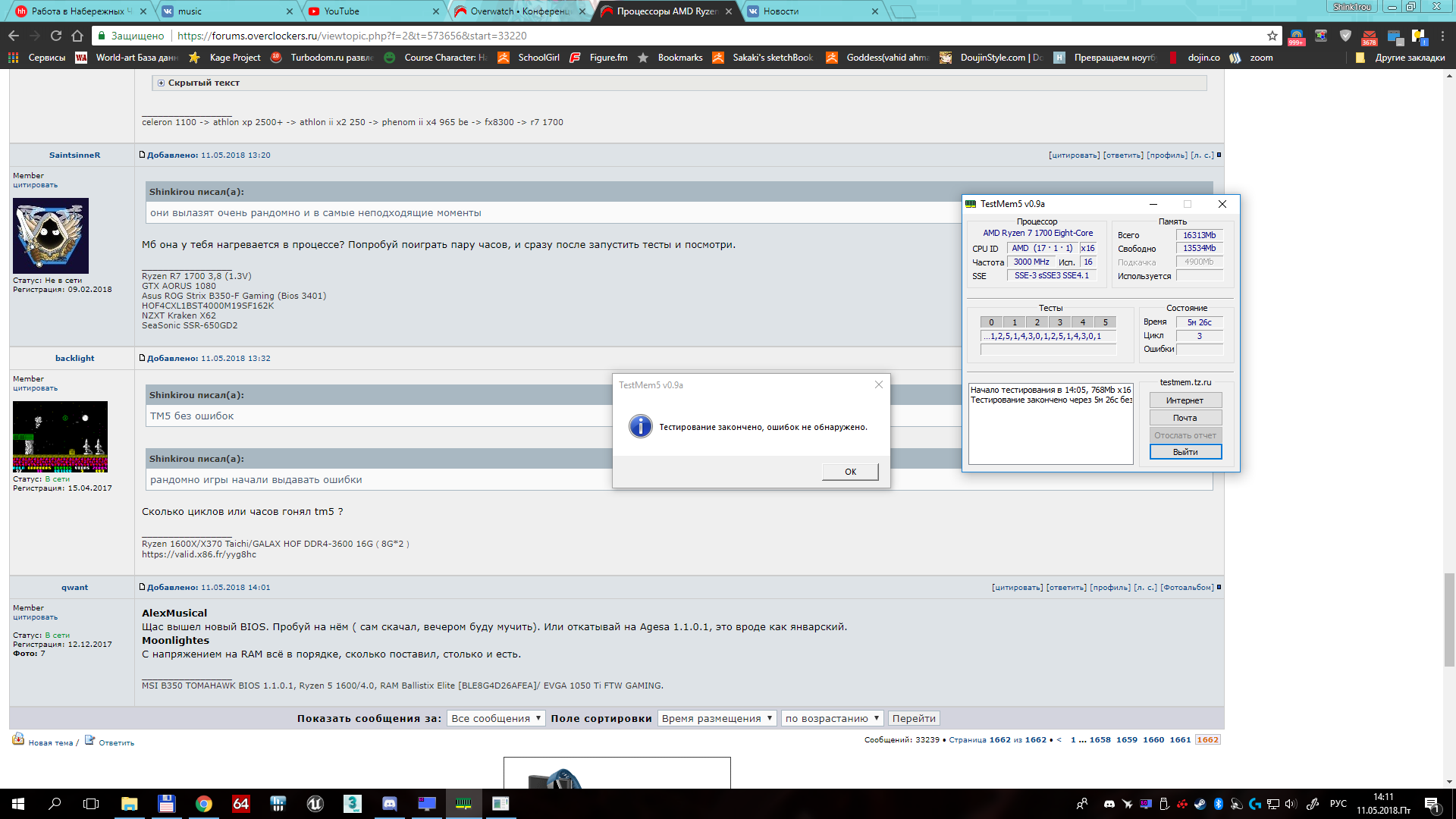Screen dimensions: 1456x819
Task: Open 'Время размещения' sort dropdown
Action: pos(717,718)
